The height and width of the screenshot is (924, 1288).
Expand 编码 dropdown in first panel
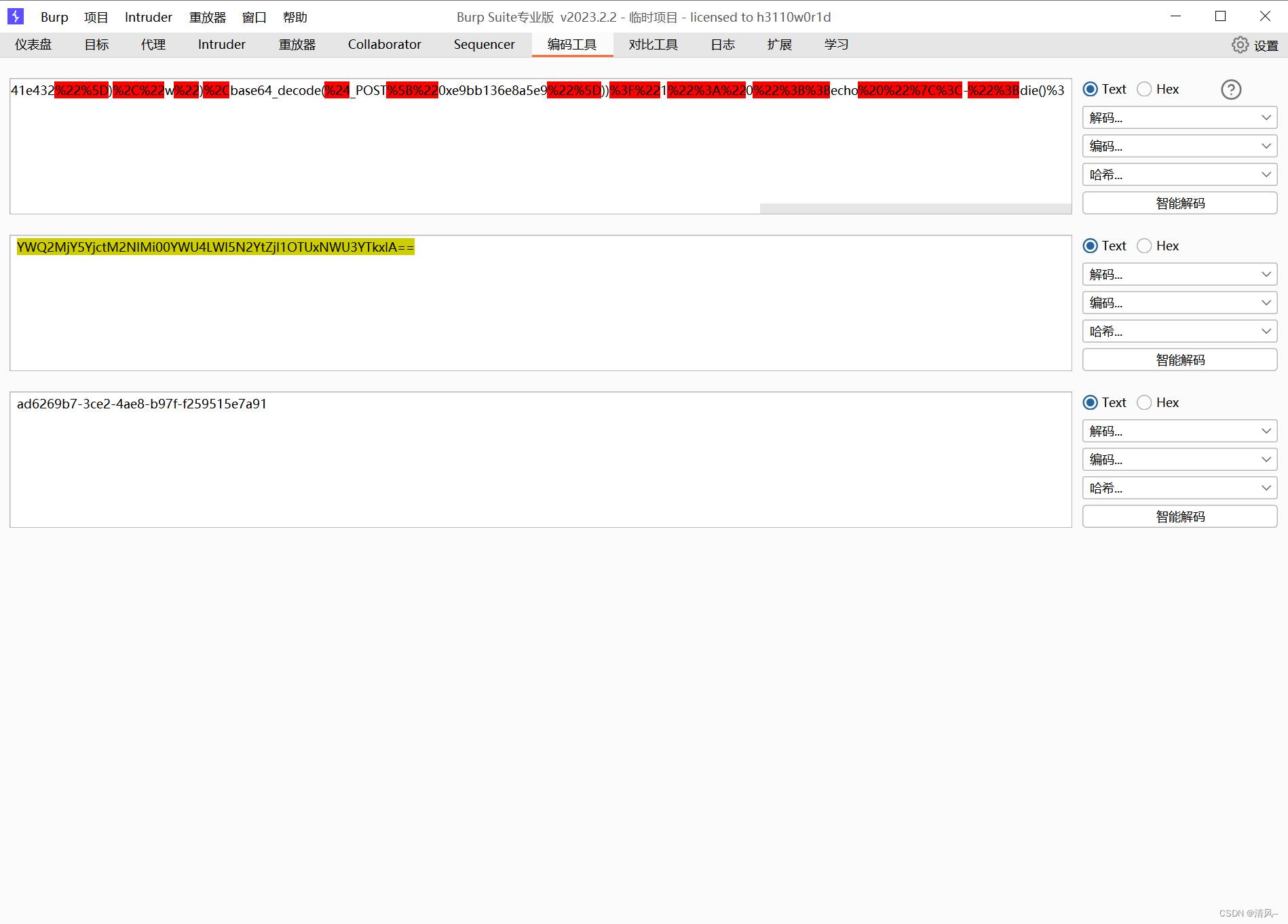(x=1179, y=146)
